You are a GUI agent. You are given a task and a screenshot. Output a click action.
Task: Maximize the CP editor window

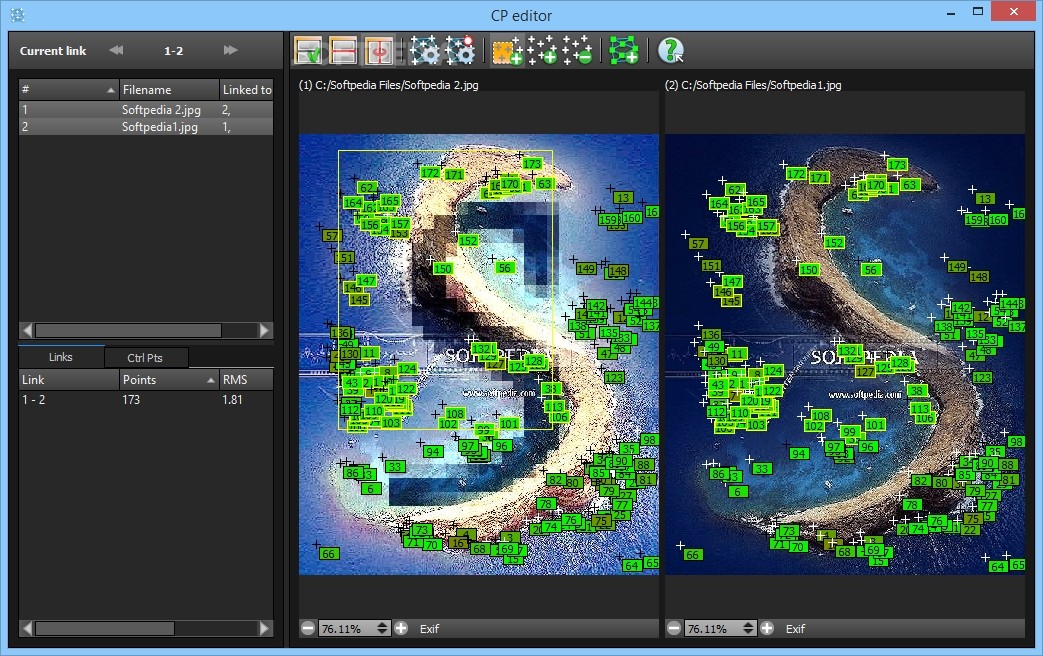coord(978,11)
